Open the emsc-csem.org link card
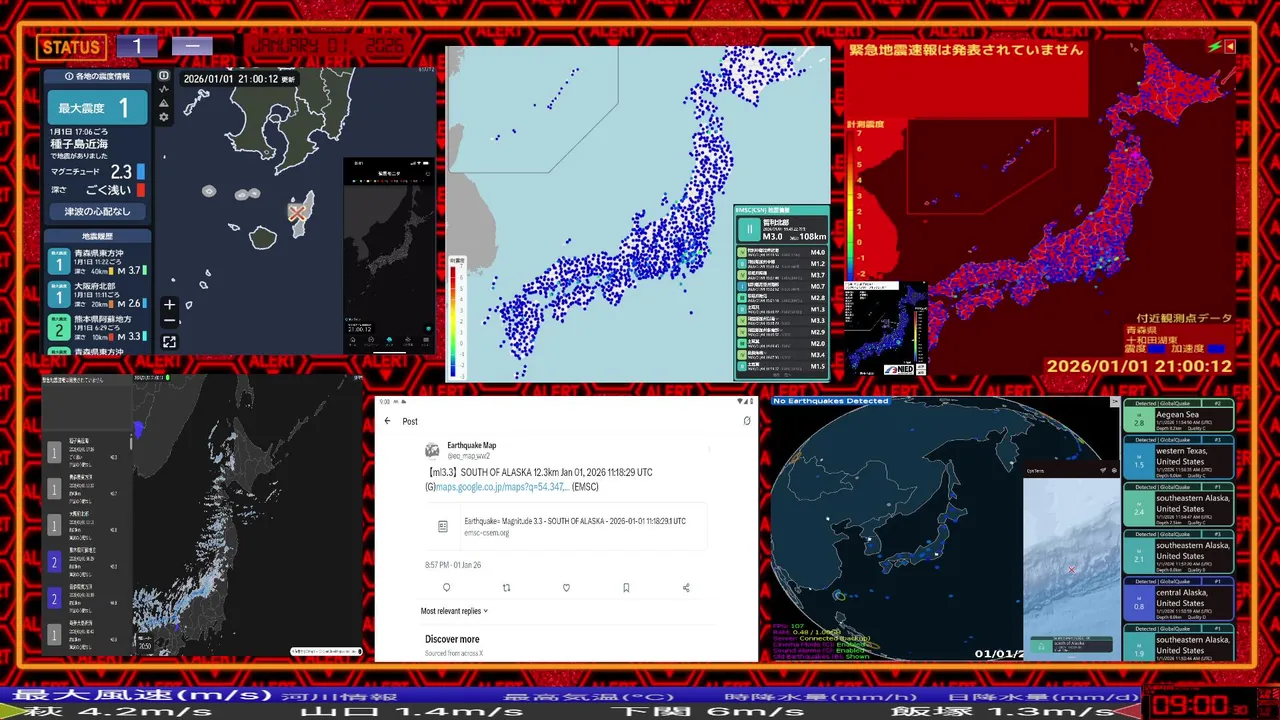The height and width of the screenshot is (720, 1280). click(566, 526)
